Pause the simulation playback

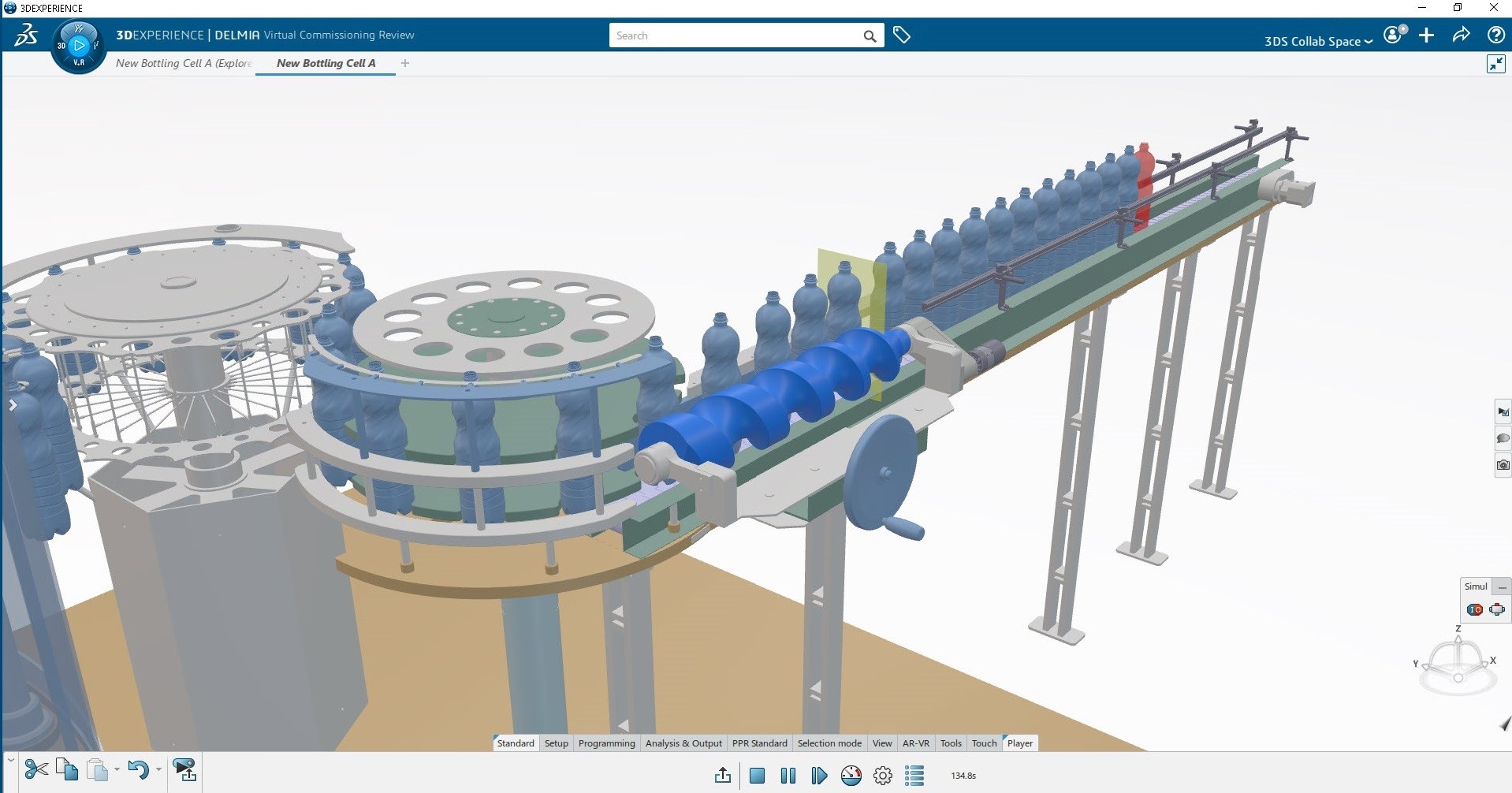point(788,776)
